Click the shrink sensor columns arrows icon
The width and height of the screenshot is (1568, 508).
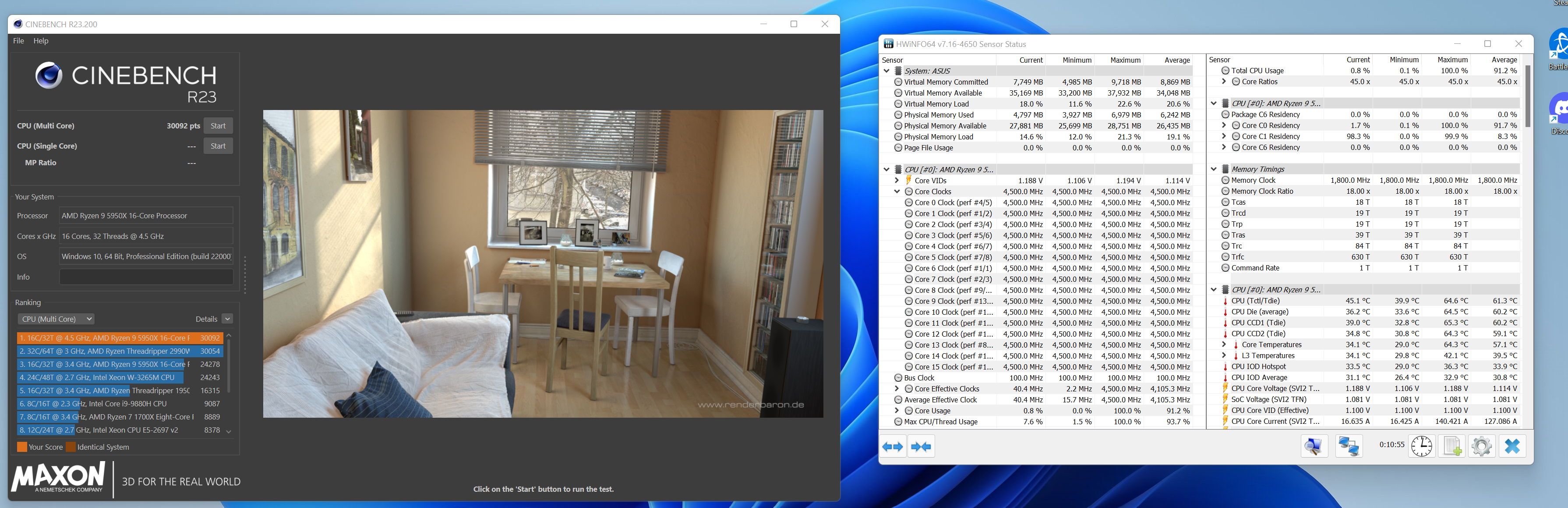pos(921,447)
